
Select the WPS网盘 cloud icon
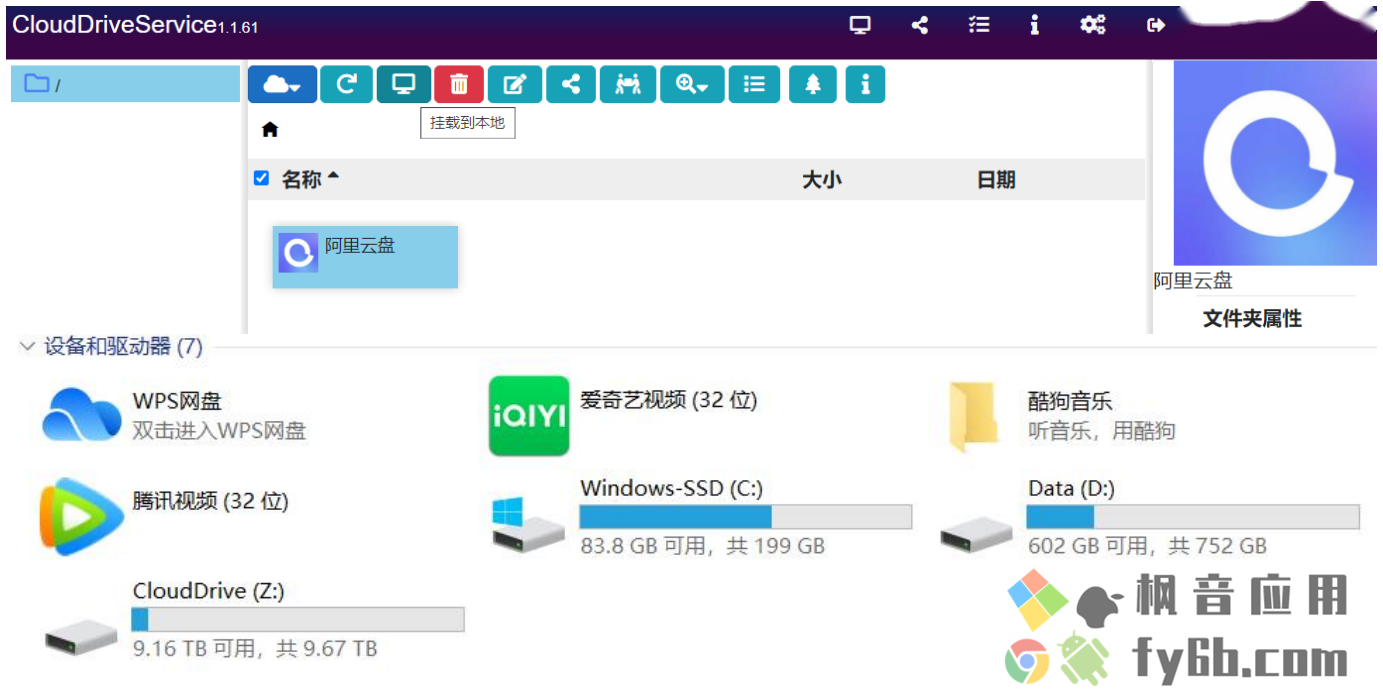coord(82,415)
